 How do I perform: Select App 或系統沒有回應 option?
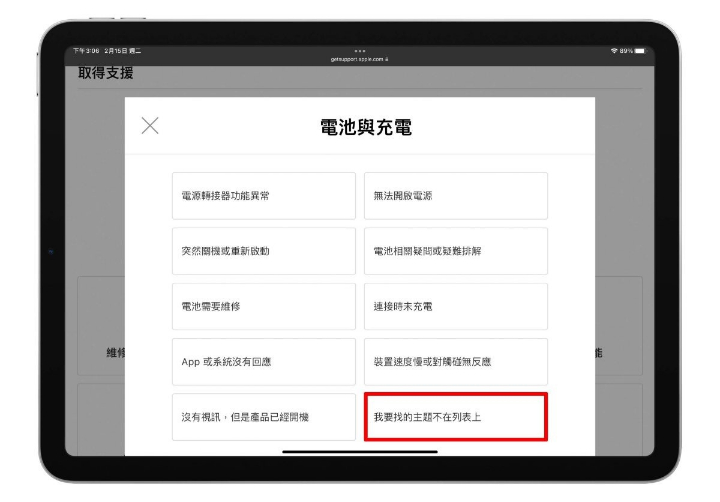pyautogui.click(x=263, y=361)
